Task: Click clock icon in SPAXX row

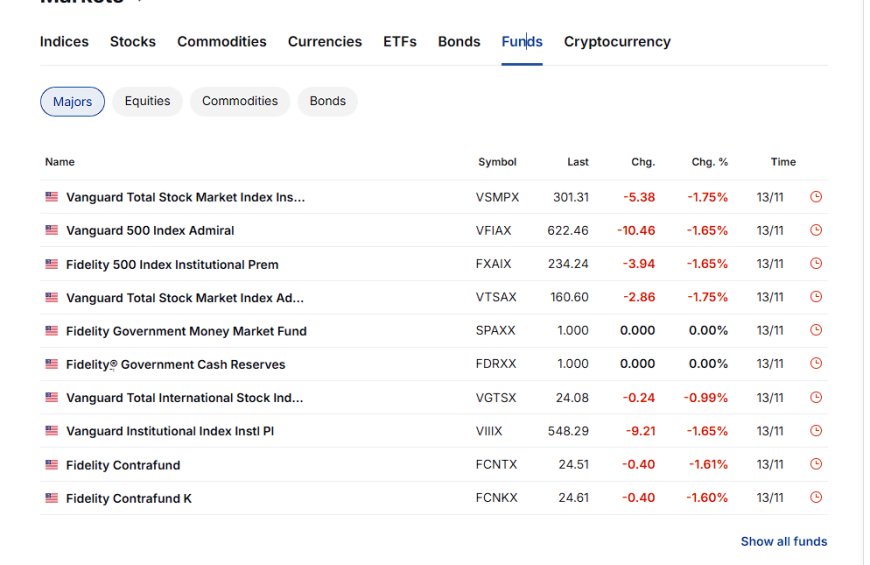Action: point(816,330)
